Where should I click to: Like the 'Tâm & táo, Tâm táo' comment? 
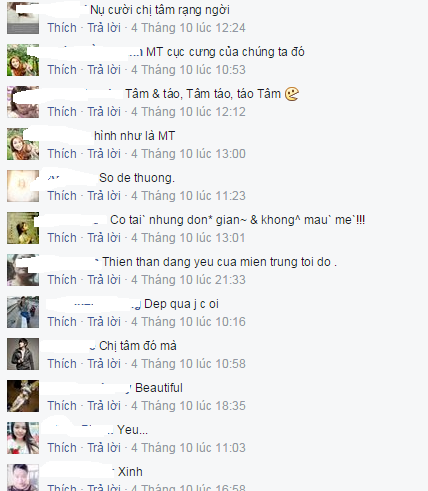pos(62,112)
